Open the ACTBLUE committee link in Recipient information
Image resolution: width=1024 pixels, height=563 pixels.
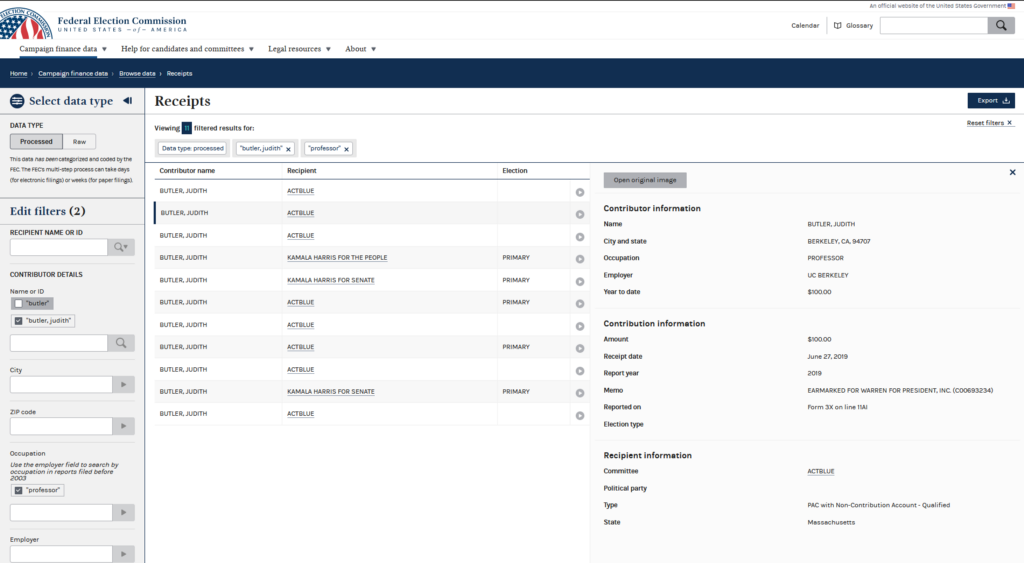(x=821, y=472)
